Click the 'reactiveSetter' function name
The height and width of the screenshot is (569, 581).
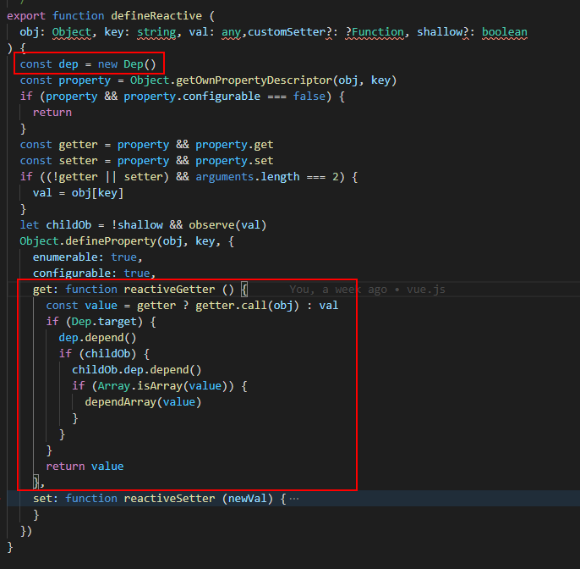[x=169, y=499]
